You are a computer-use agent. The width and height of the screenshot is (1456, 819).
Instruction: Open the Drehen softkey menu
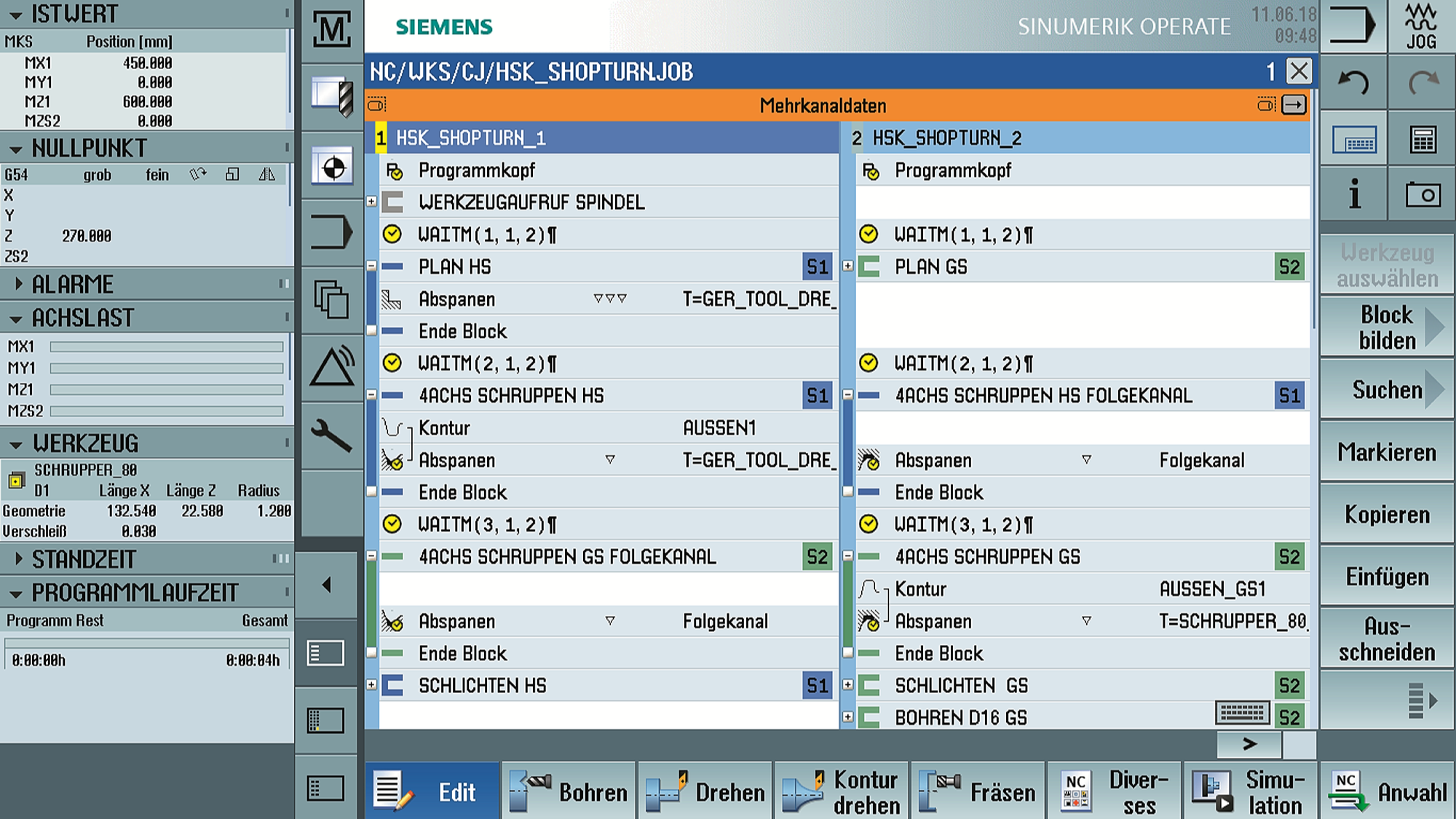pos(705,791)
